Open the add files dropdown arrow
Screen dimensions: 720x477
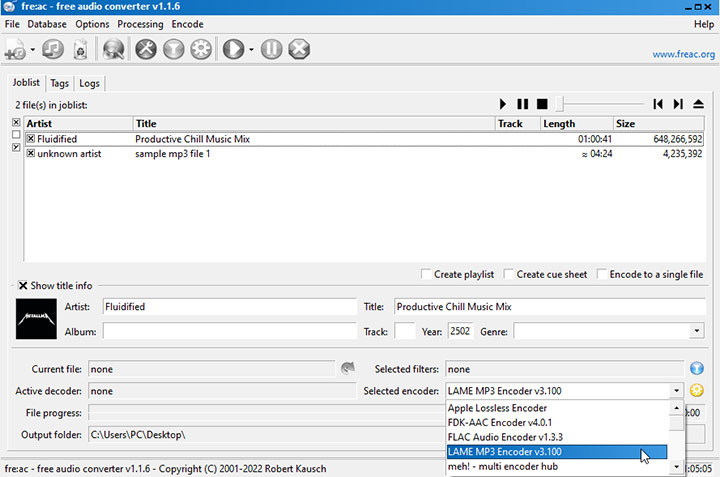[33, 50]
